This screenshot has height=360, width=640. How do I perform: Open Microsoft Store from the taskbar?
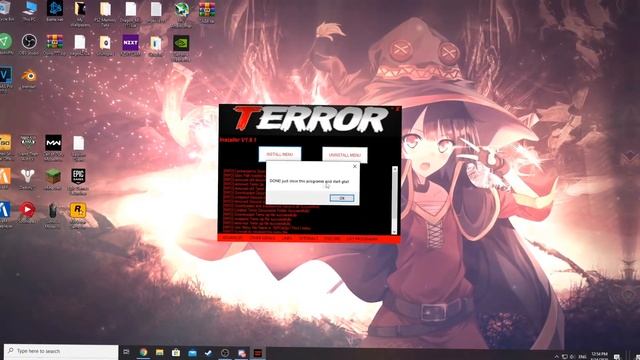[x=176, y=352]
